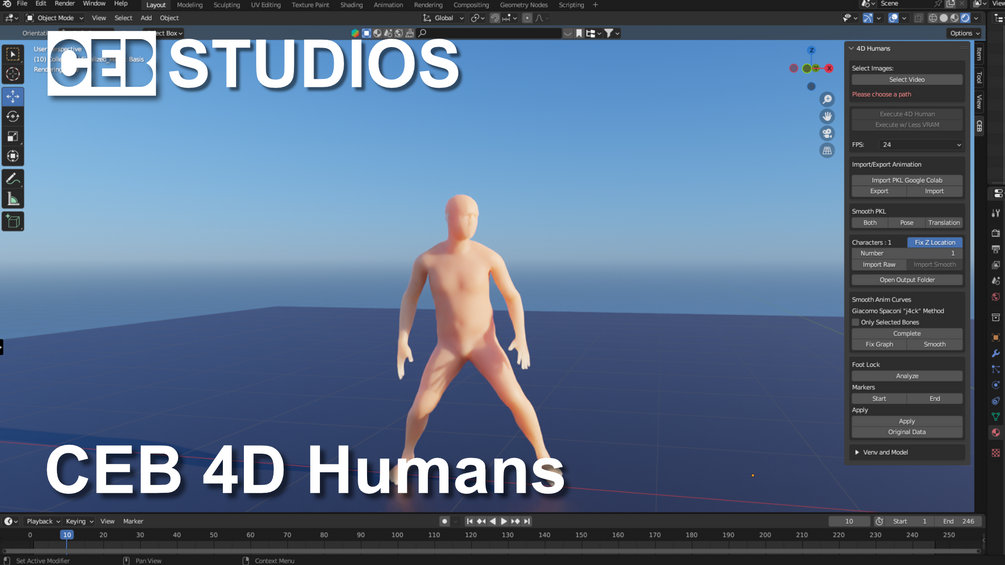Open the viewport shading options arrow

point(976,18)
